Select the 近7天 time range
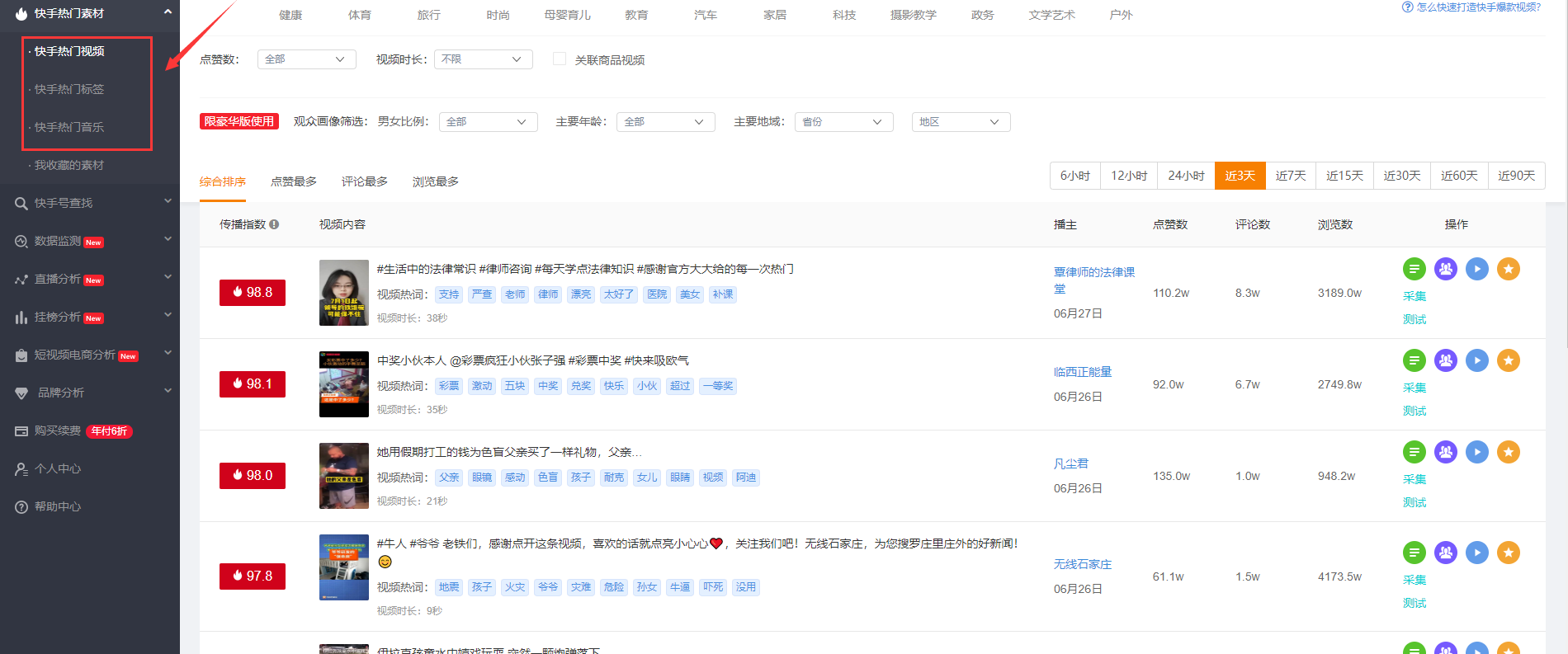The image size is (1568, 654). pyautogui.click(x=1291, y=176)
